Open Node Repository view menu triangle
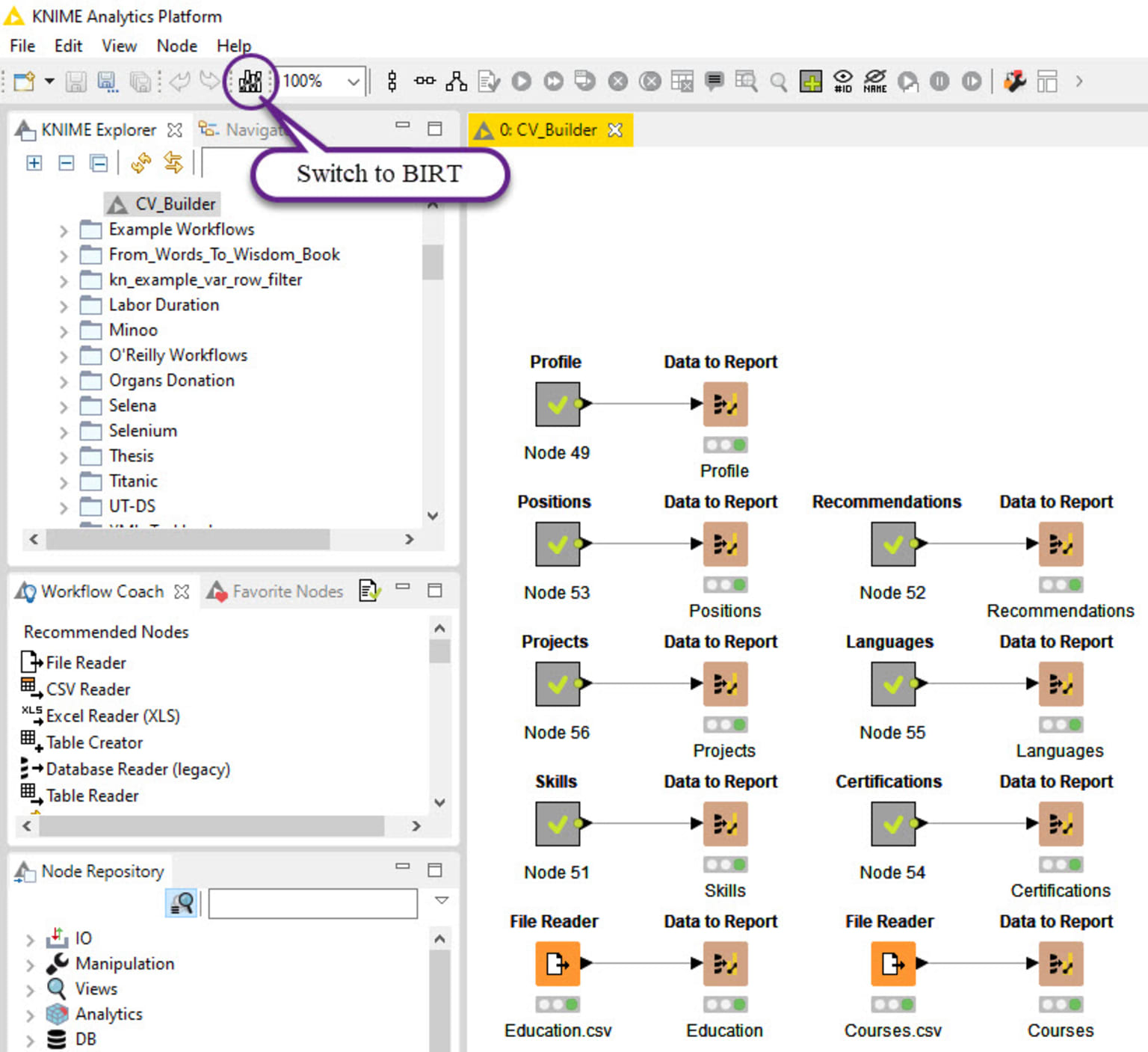 (442, 900)
